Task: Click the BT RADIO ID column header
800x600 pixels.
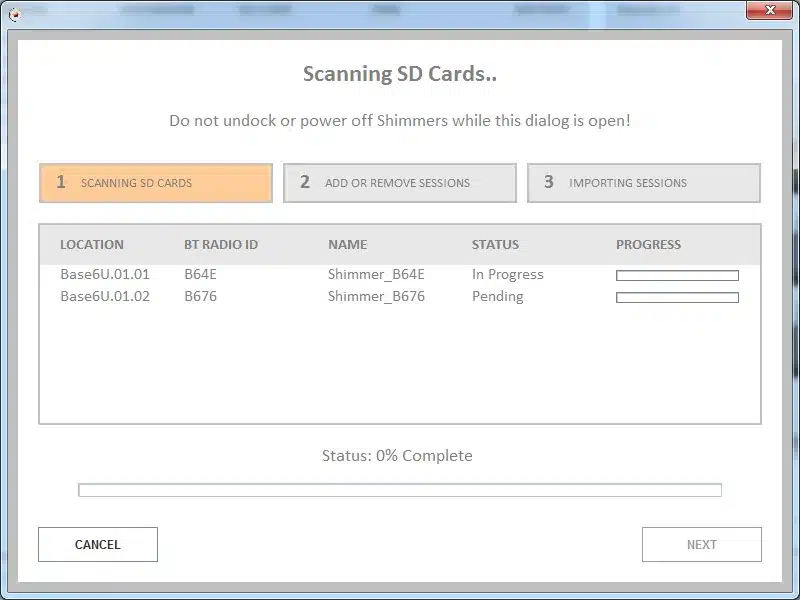Action: click(x=221, y=244)
